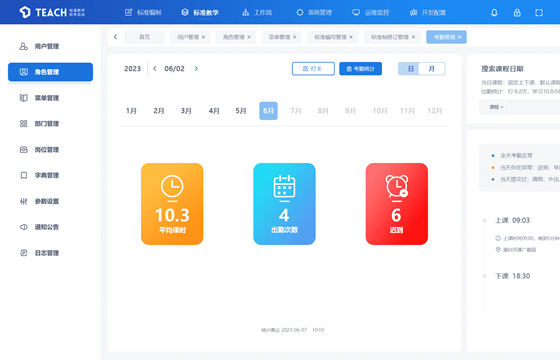This screenshot has width=560, height=360.
Task: Close the 标准制修订管理 tab
Action: click(x=413, y=37)
